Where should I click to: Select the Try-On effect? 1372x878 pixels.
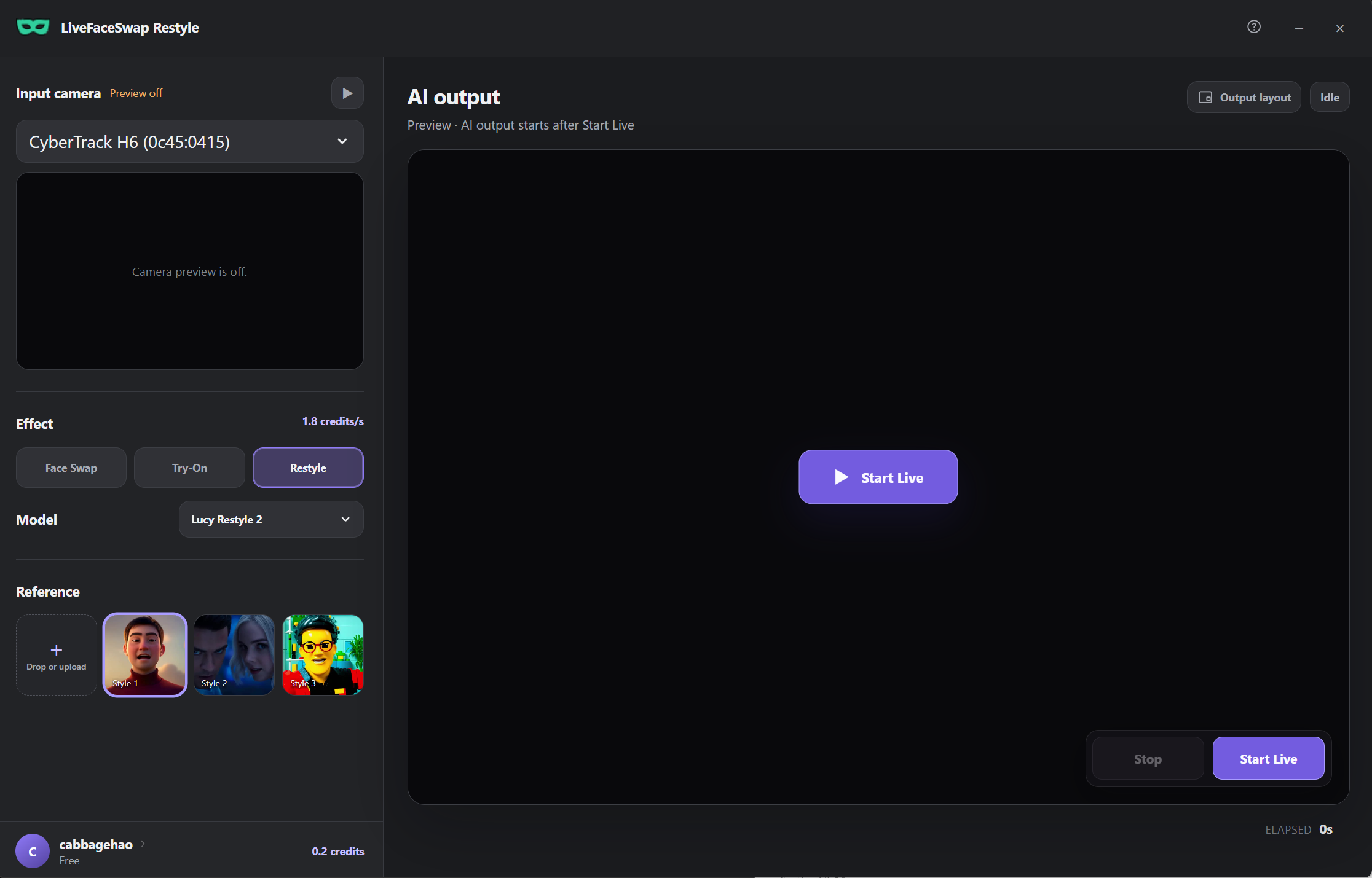189,468
